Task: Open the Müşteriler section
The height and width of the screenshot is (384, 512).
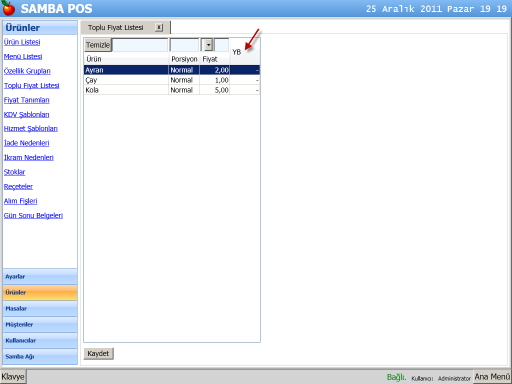Action: (x=40, y=325)
